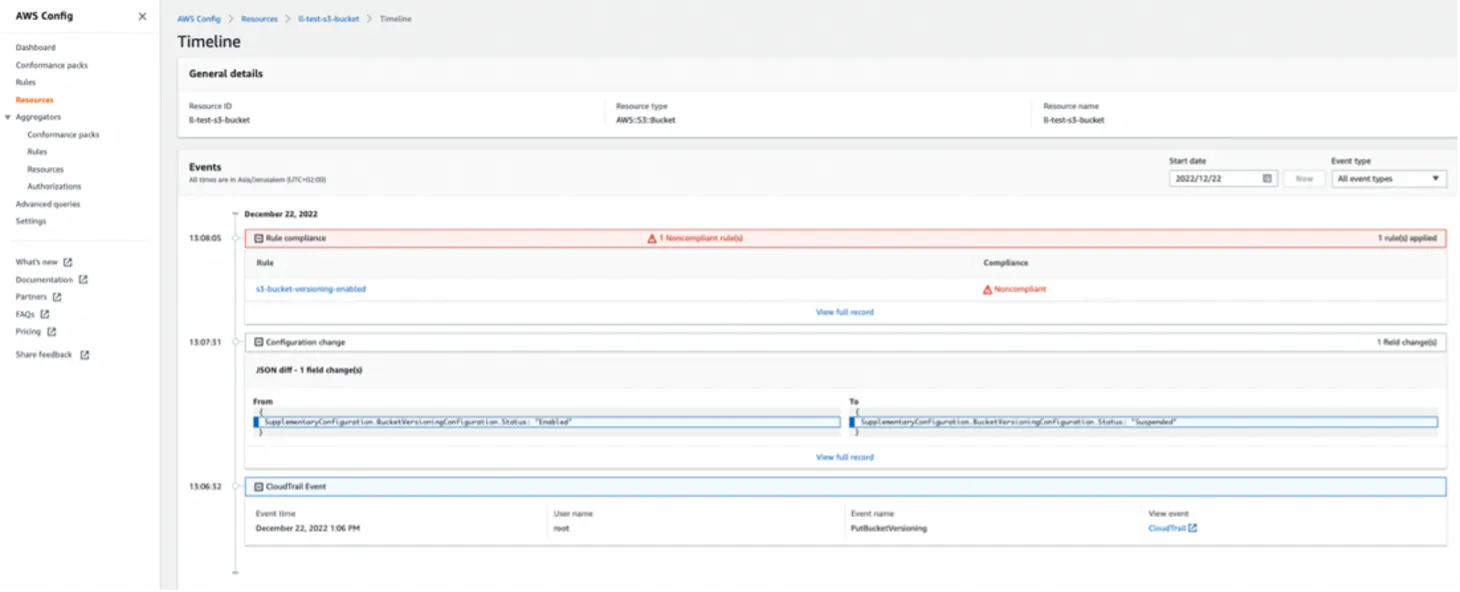Click the 13:06:32 timeline marker
Image resolution: width=1460 pixels, height=592 pixels.
coord(235,486)
